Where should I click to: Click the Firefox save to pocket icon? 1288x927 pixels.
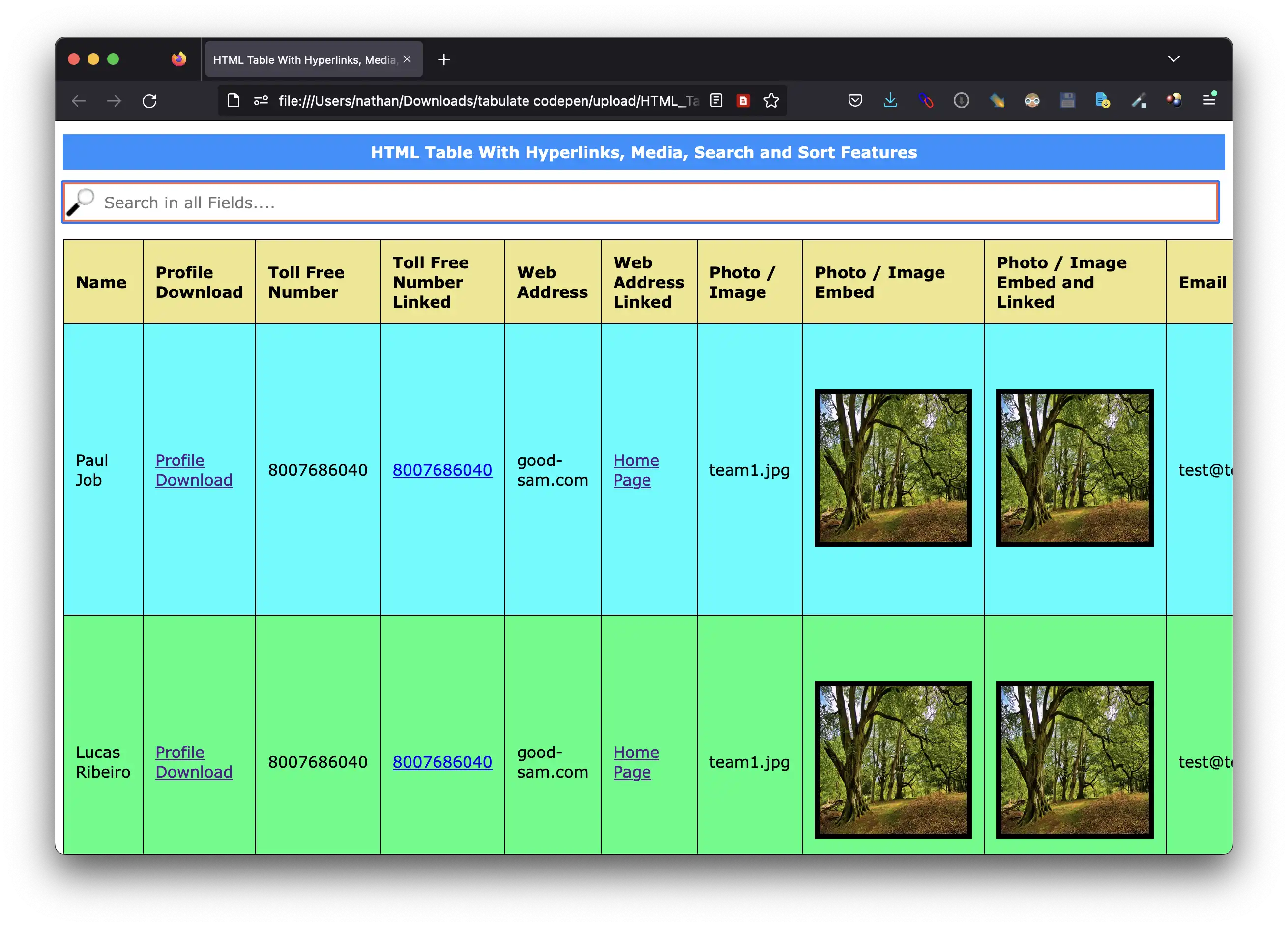[x=856, y=100]
